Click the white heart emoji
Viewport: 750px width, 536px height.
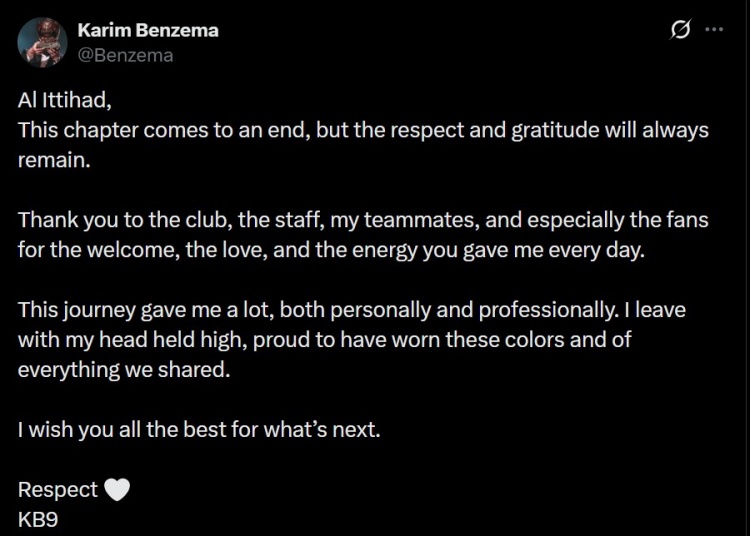118,490
